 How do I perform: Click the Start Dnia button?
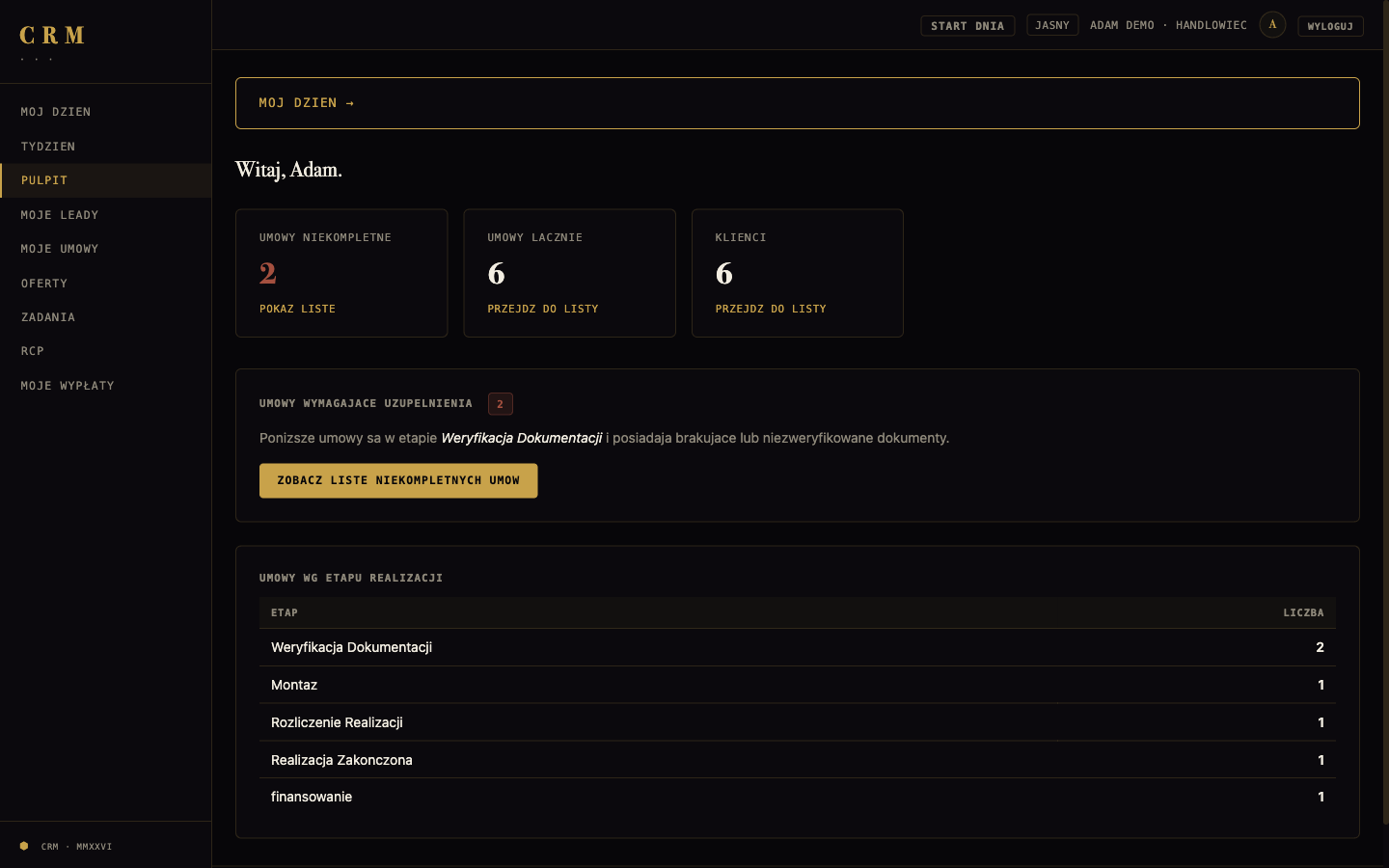pos(967,26)
